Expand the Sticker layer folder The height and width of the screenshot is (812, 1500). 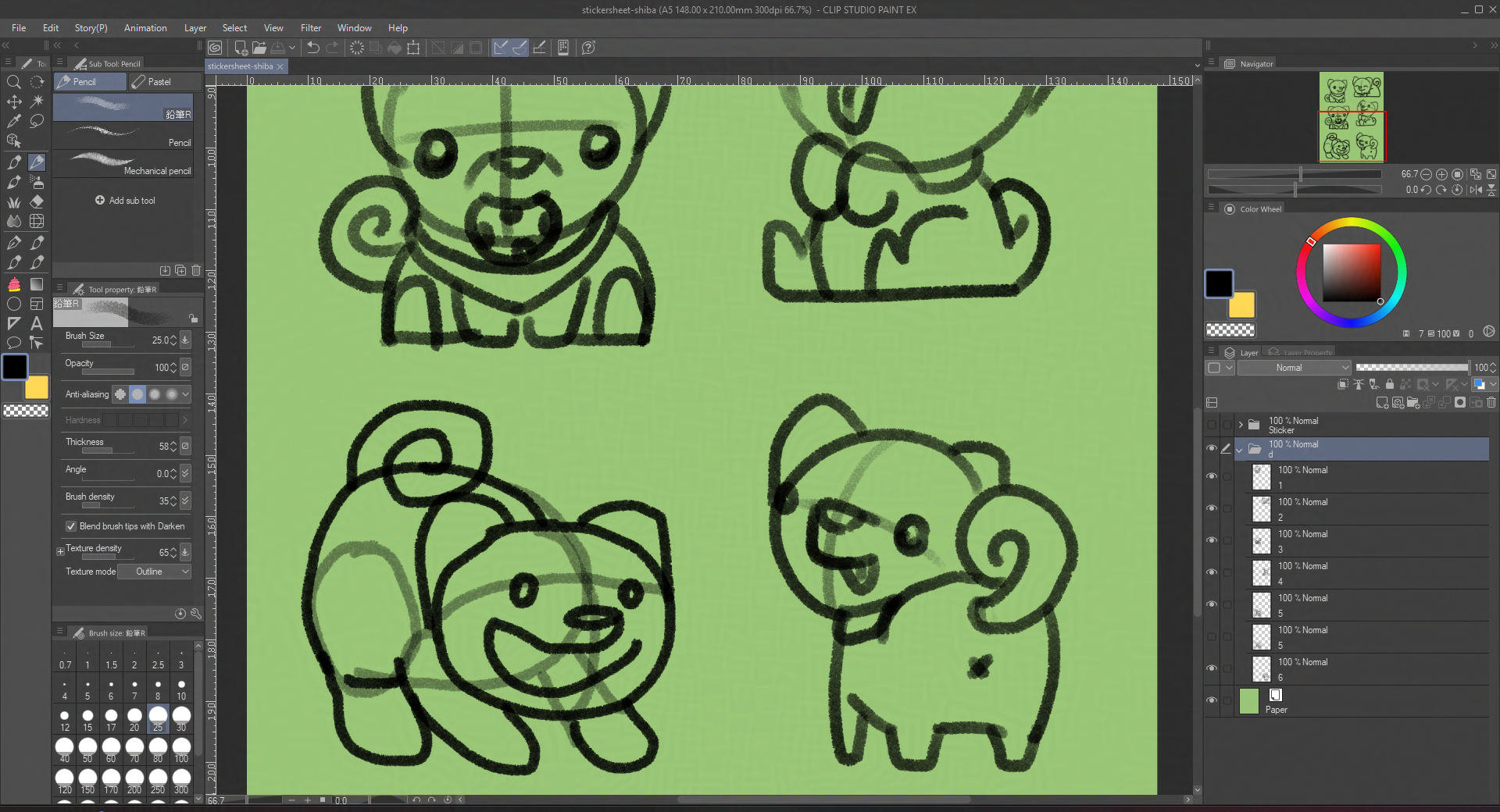pos(1241,425)
